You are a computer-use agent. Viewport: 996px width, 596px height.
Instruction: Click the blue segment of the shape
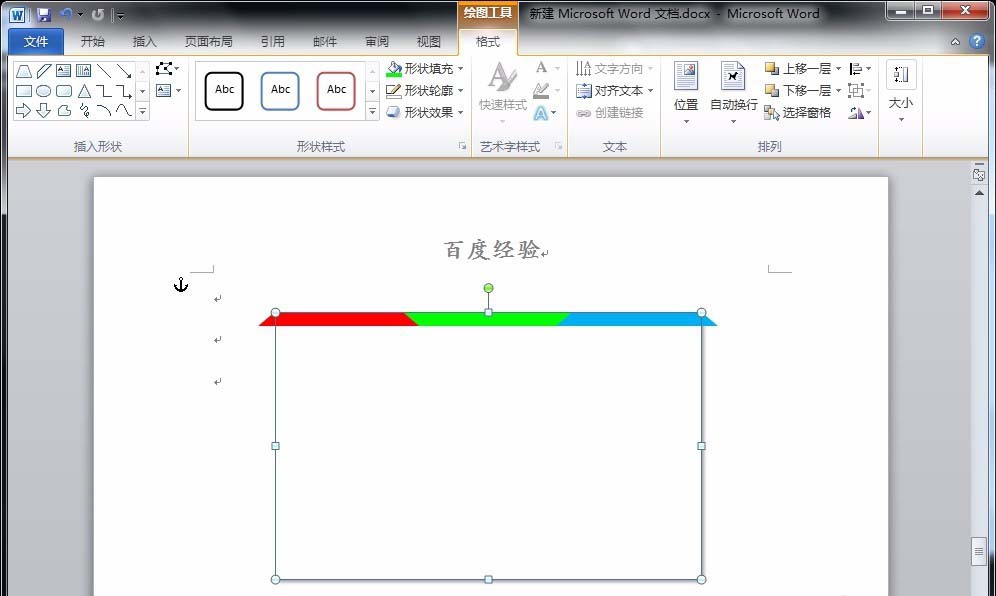637,319
